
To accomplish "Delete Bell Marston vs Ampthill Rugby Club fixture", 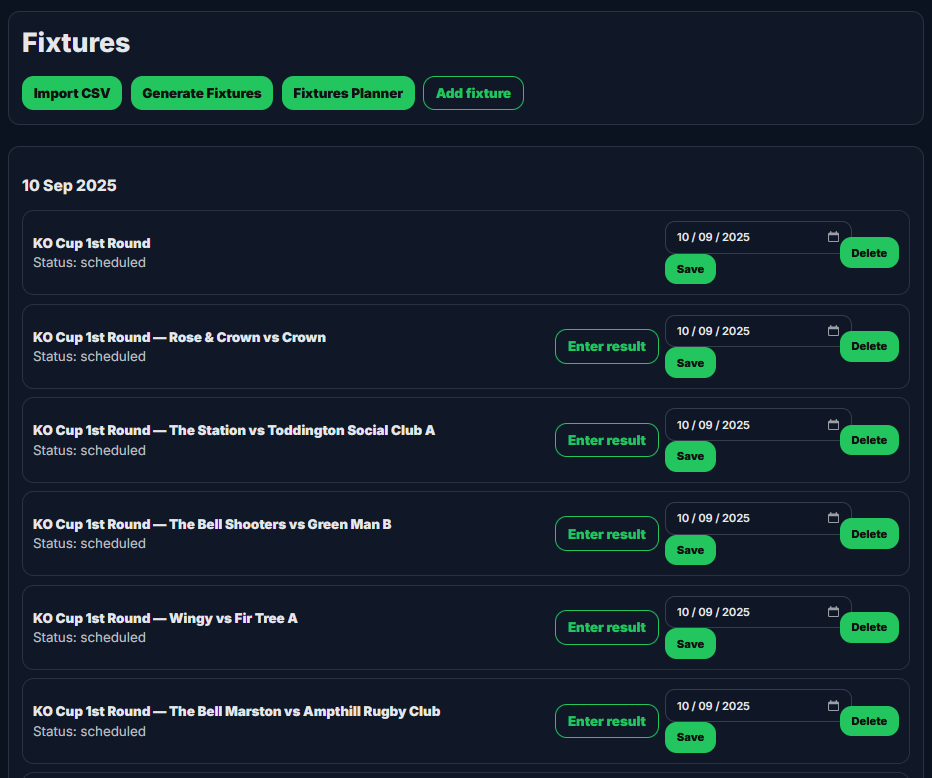I will (869, 721).
